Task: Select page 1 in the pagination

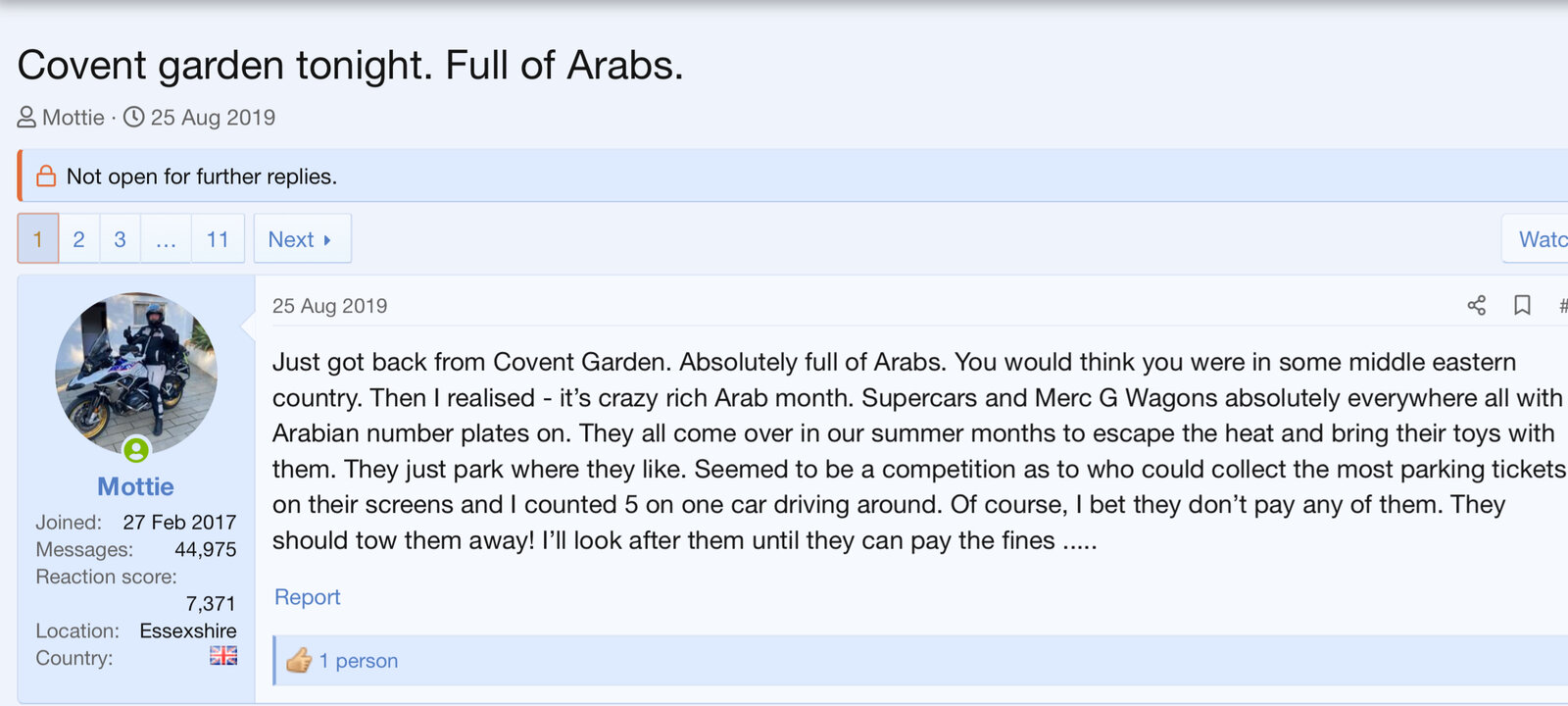Action: tap(38, 239)
